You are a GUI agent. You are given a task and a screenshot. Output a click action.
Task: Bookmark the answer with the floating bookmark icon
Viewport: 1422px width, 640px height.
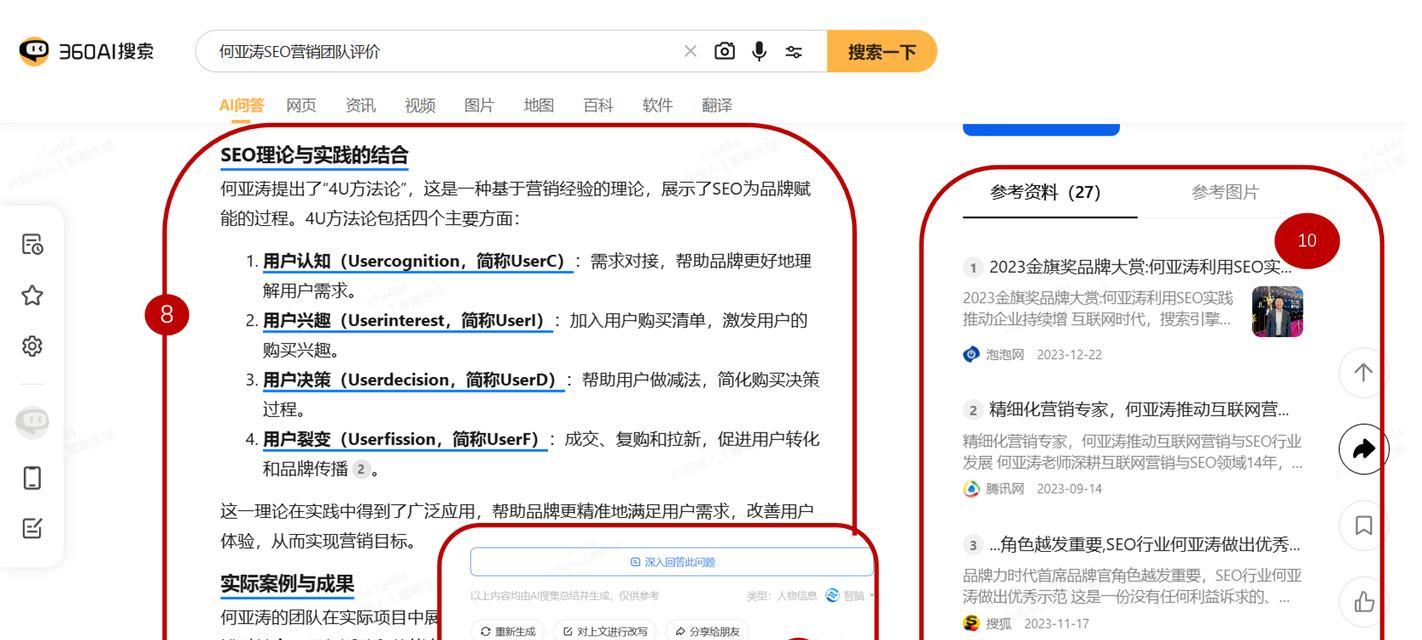click(x=1363, y=525)
